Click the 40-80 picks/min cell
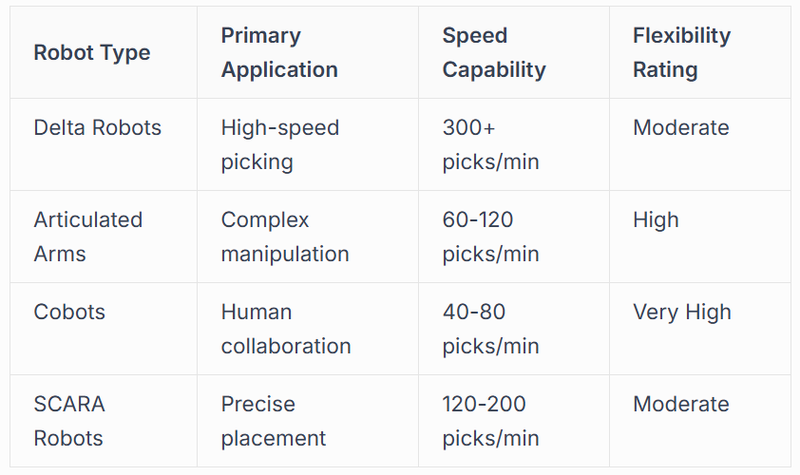 point(490,329)
